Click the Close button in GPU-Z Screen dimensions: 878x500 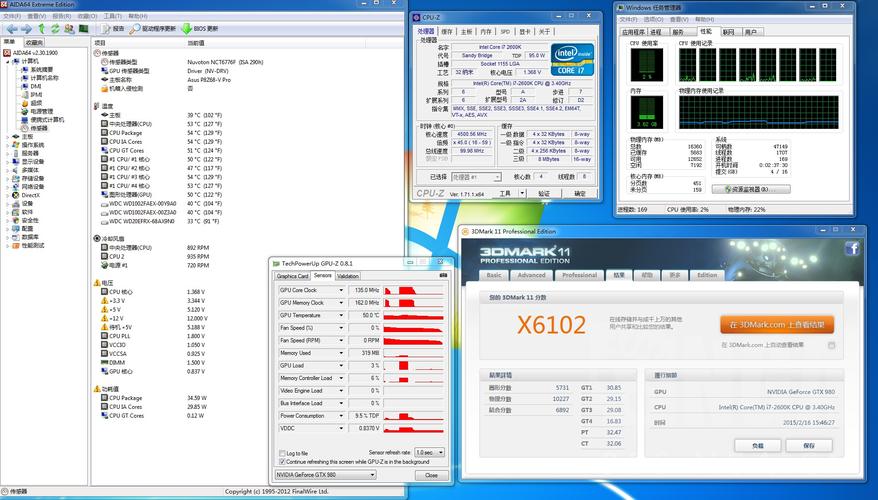coord(431,475)
